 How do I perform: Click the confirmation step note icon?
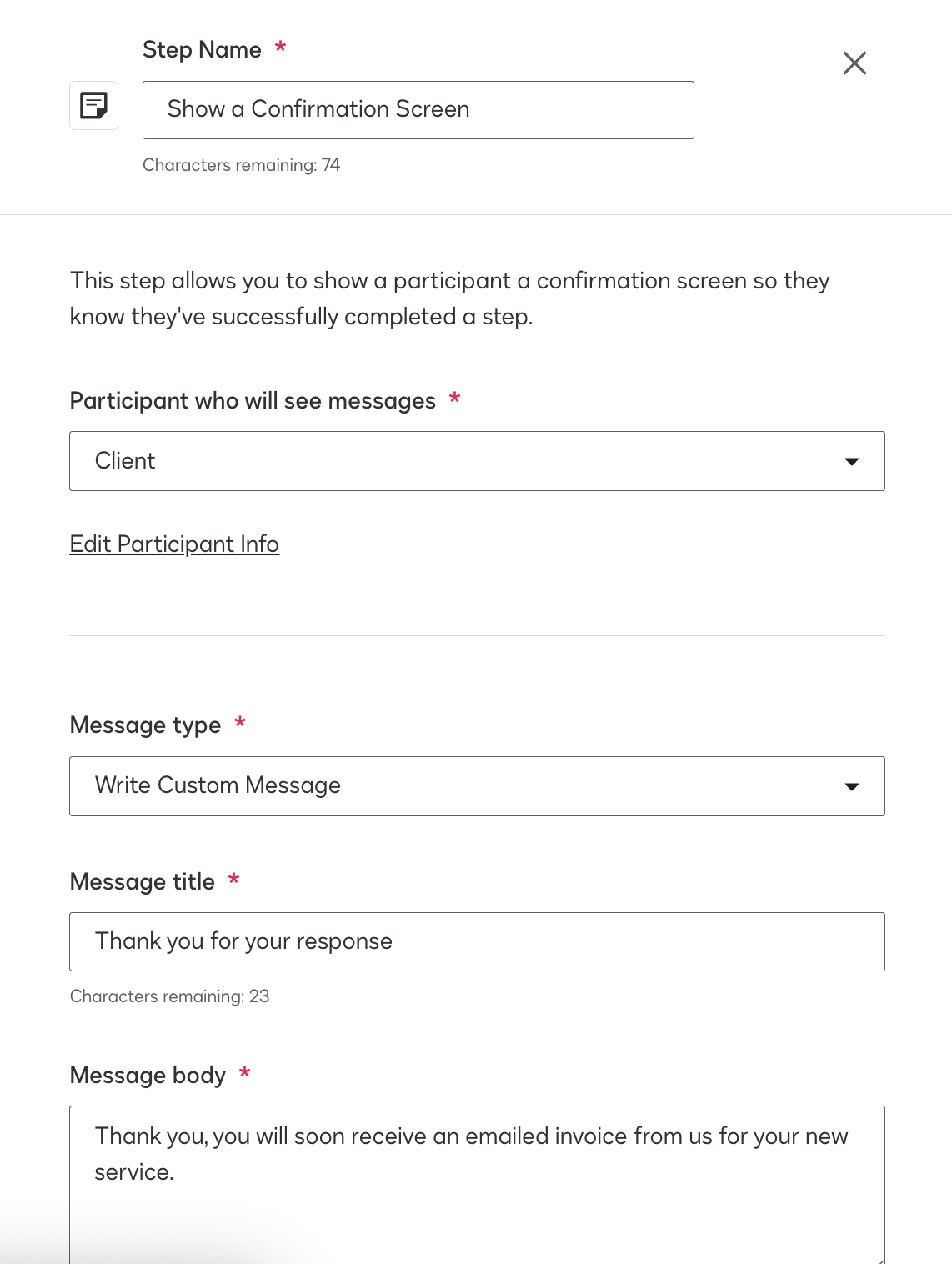93,106
